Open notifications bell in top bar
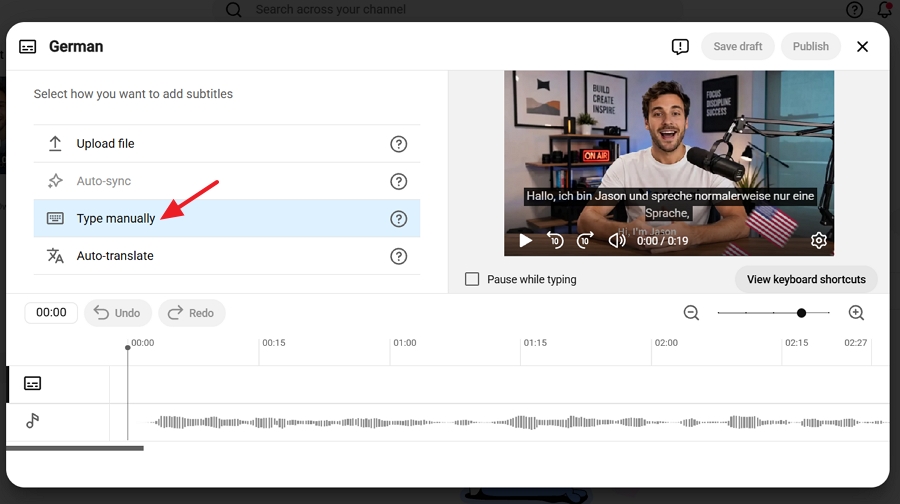Image resolution: width=900 pixels, height=504 pixels. (x=885, y=10)
